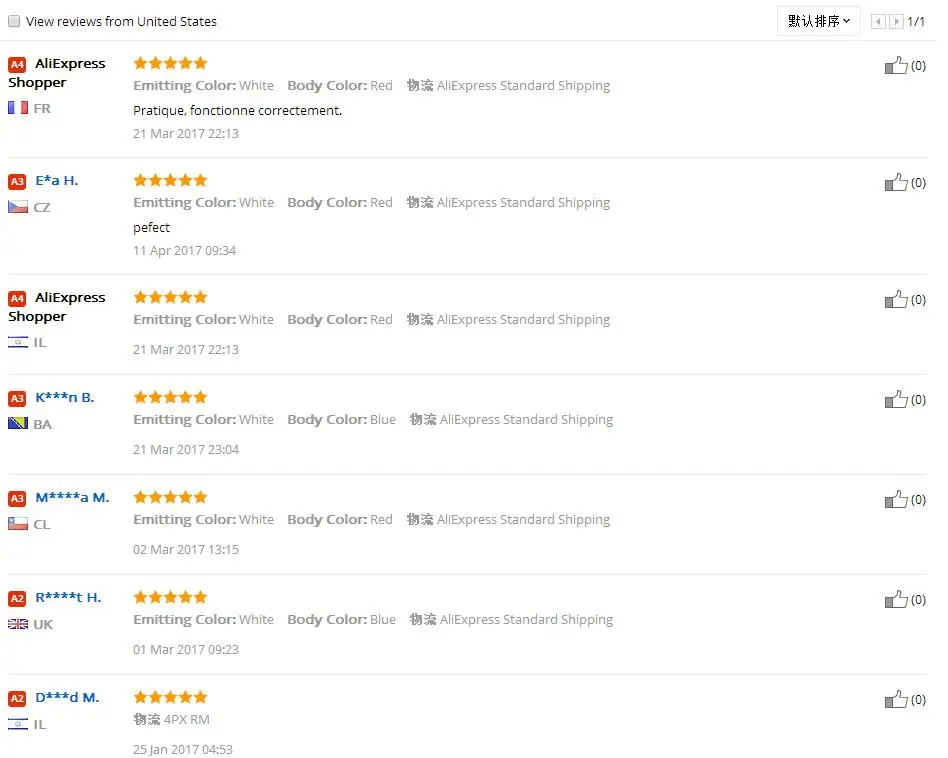The width and height of the screenshot is (948, 758).
Task: Mark R****t H. review as helpful
Action: click(896, 600)
